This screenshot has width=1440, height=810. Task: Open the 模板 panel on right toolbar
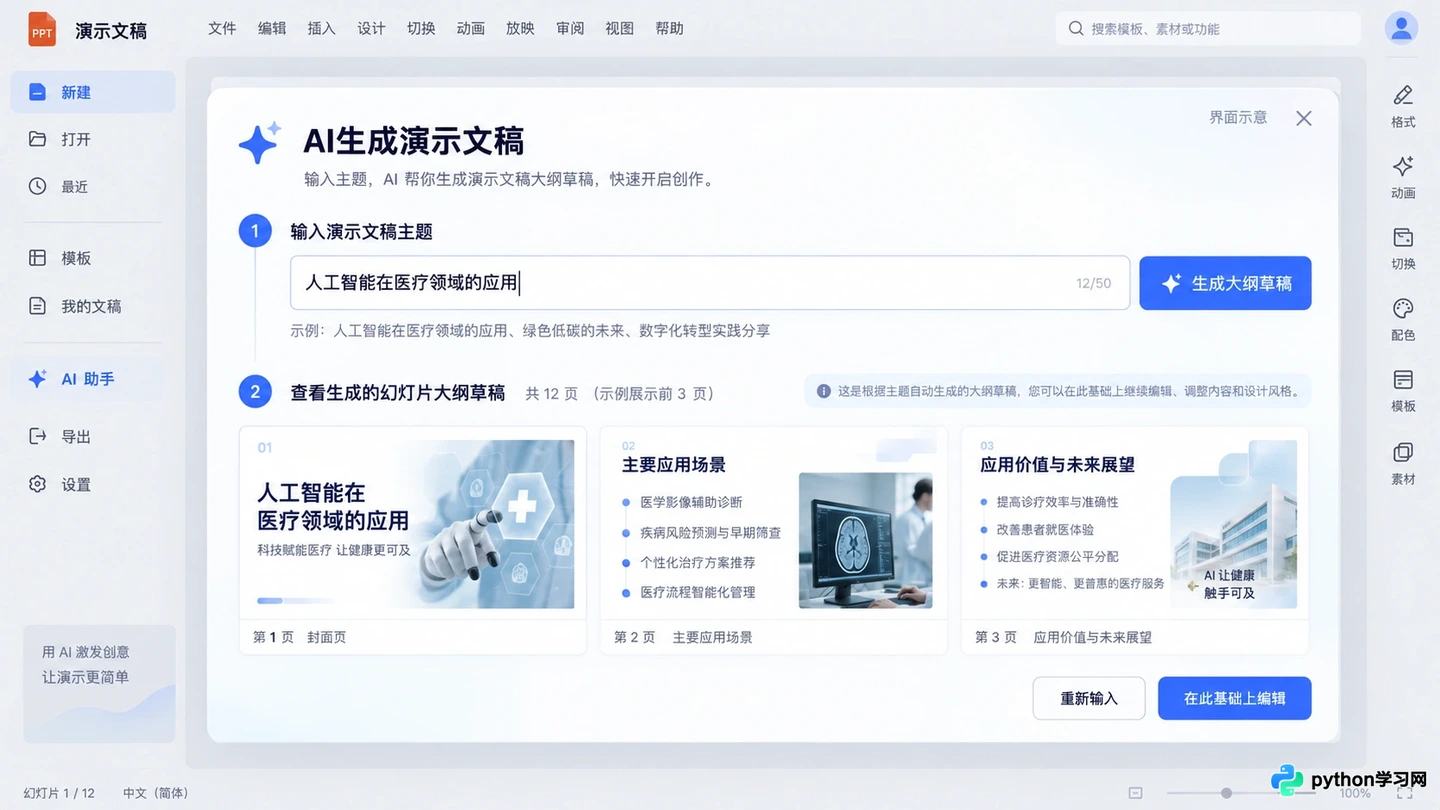click(x=1403, y=390)
